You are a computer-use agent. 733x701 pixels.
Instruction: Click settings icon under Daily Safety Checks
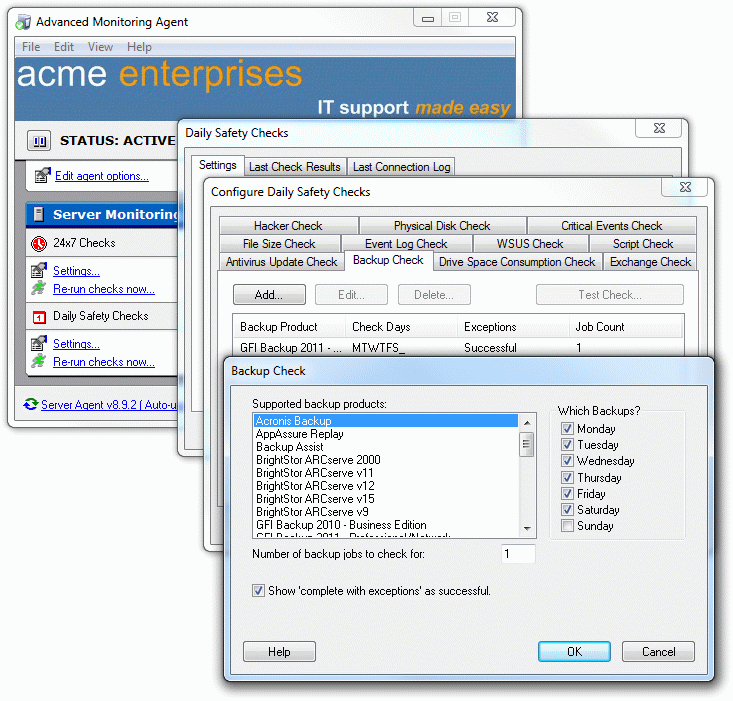pyautogui.click(x=39, y=343)
